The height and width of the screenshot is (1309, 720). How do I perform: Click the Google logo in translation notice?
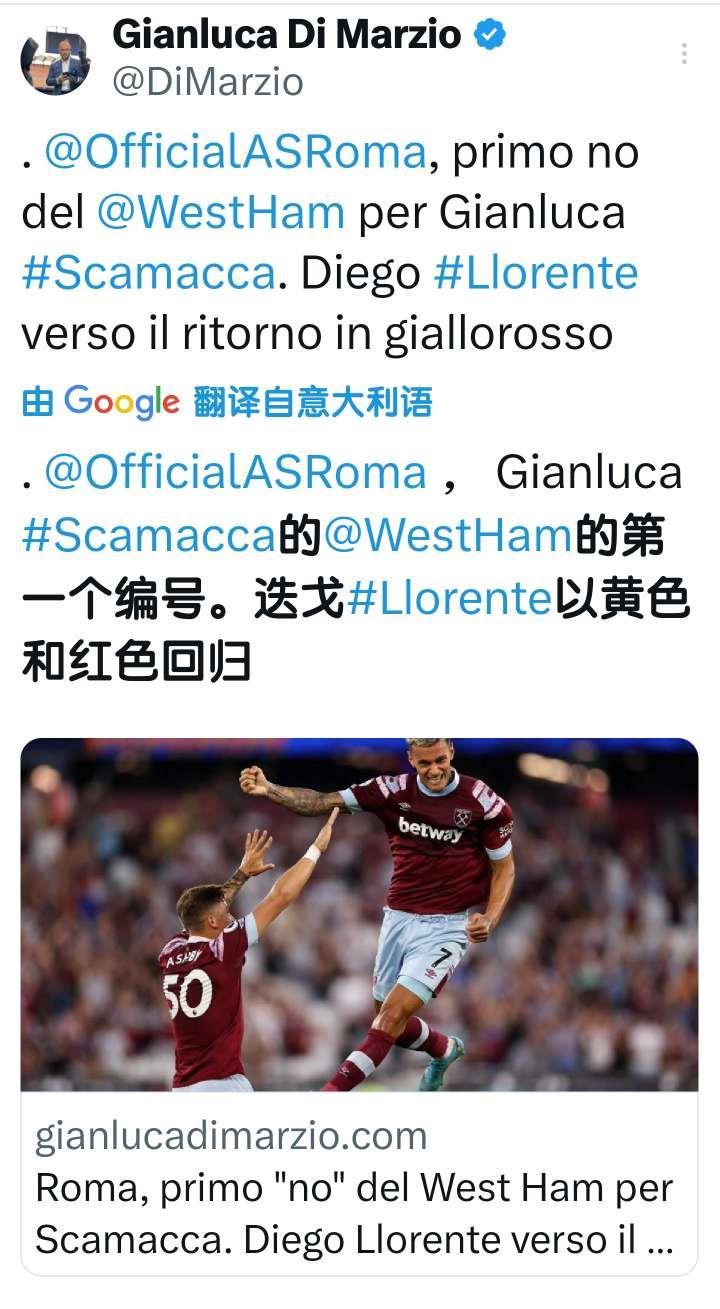[122, 402]
